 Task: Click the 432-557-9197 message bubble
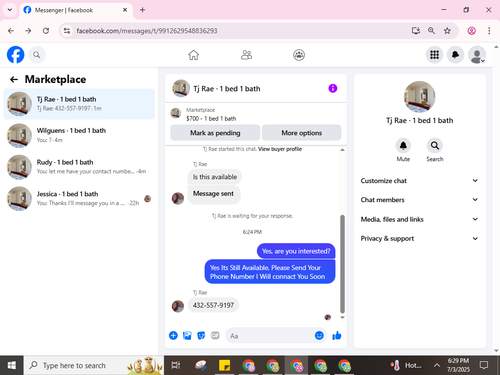coord(213,305)
